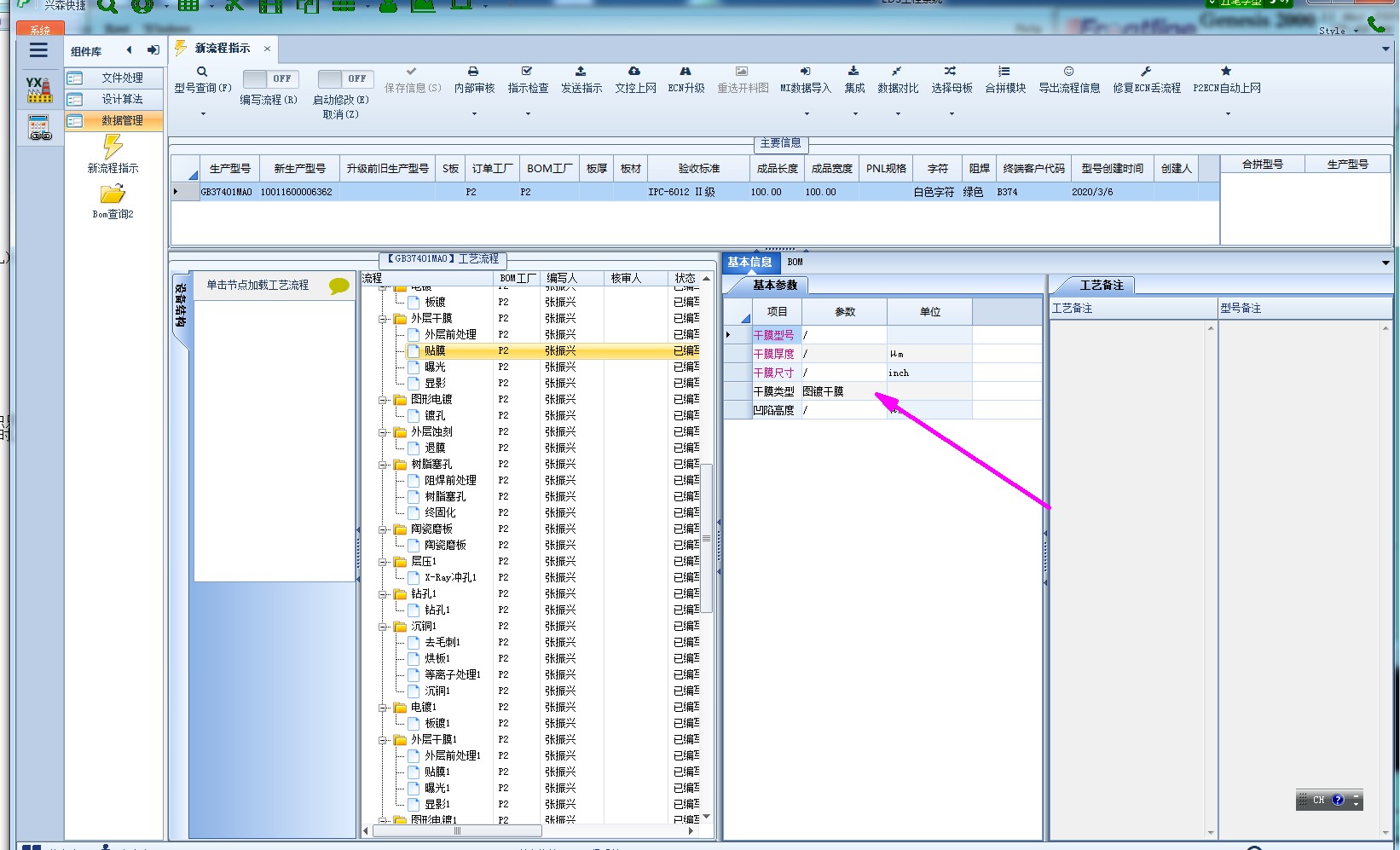The width and height of the screenshot is (1400, 850).
Task: Click the calculator icon in left sidebar
Action: point(39,128)
